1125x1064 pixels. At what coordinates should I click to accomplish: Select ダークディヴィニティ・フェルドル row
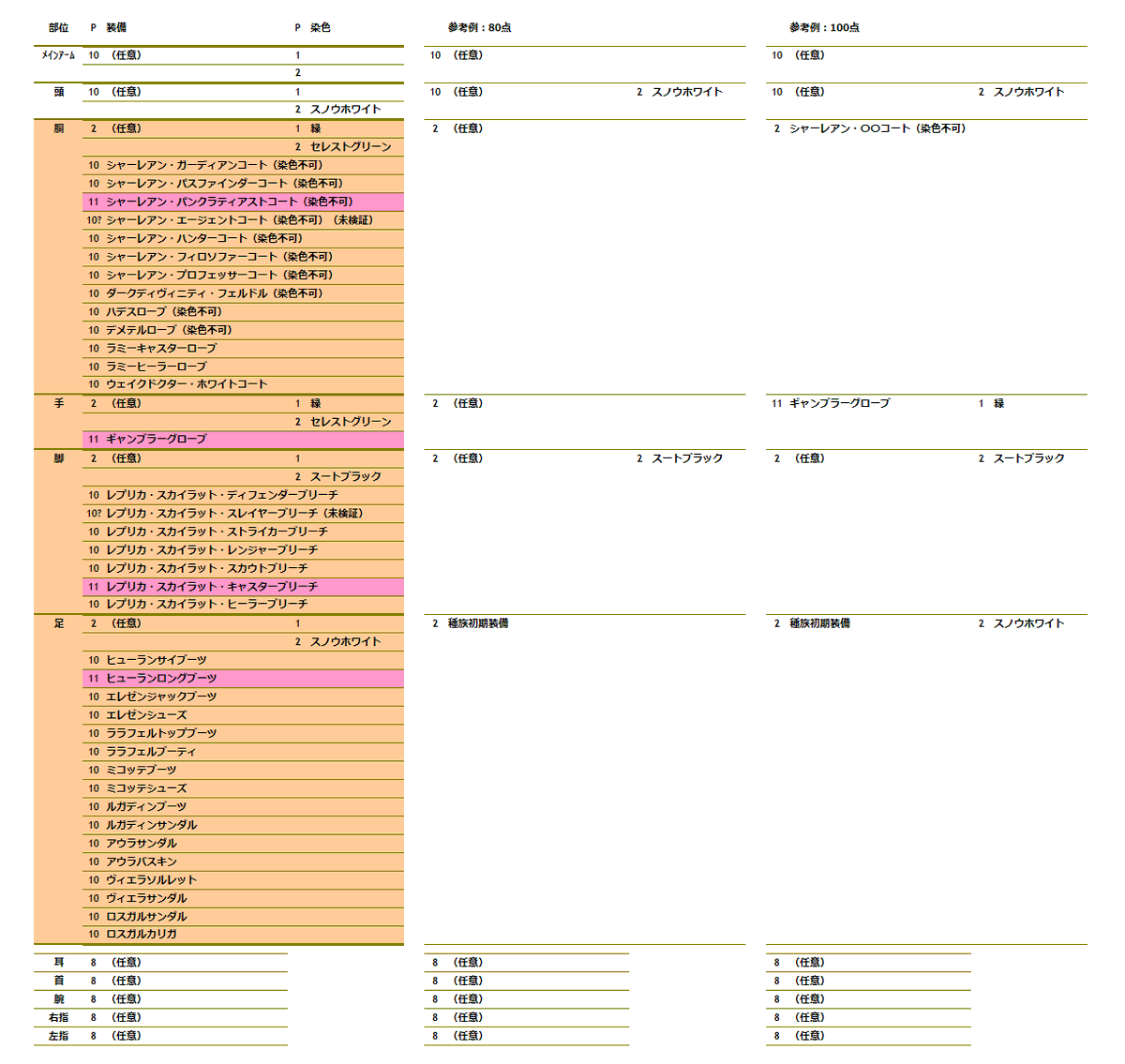click(x=244, y=293)
